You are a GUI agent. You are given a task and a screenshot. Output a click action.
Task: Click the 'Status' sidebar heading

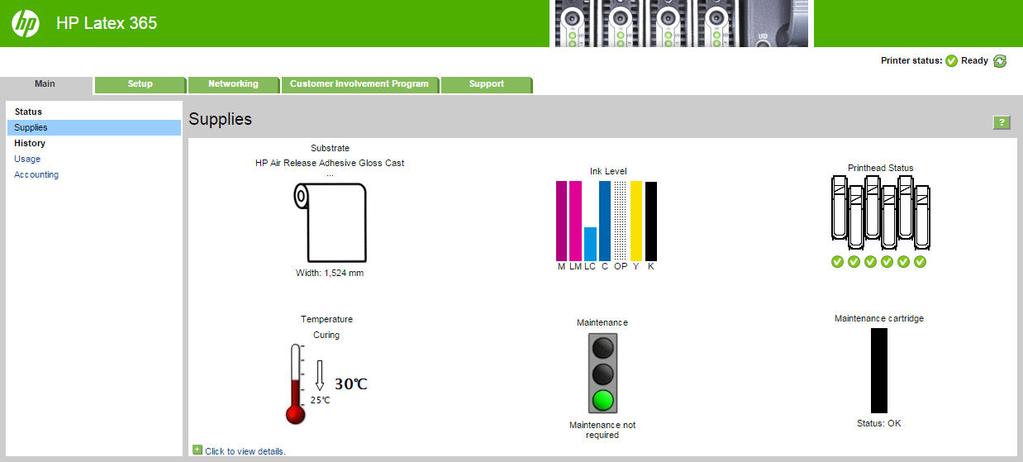pyautogui.click(x=28, y=112)
